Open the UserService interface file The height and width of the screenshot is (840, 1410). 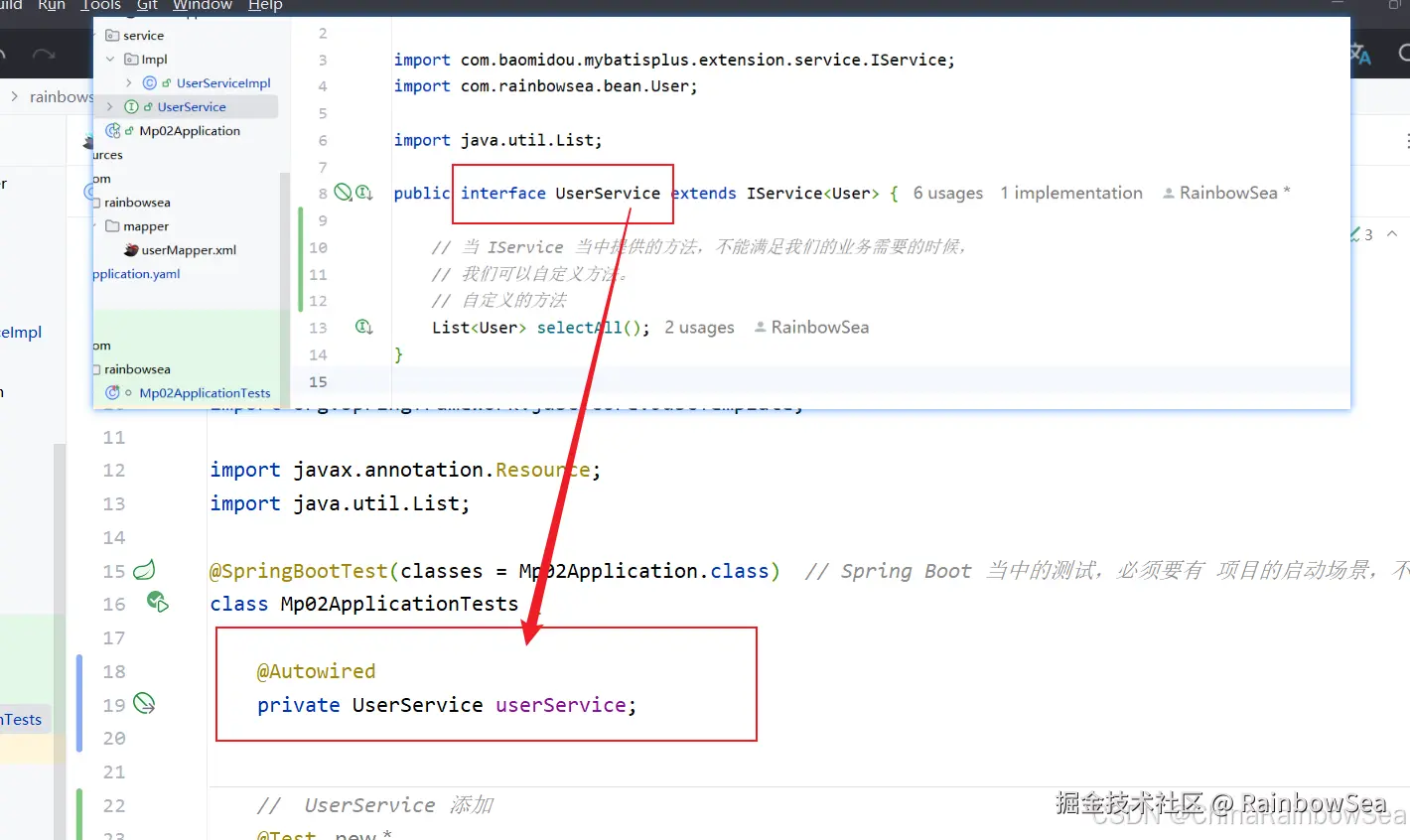[x=192, y=107]
